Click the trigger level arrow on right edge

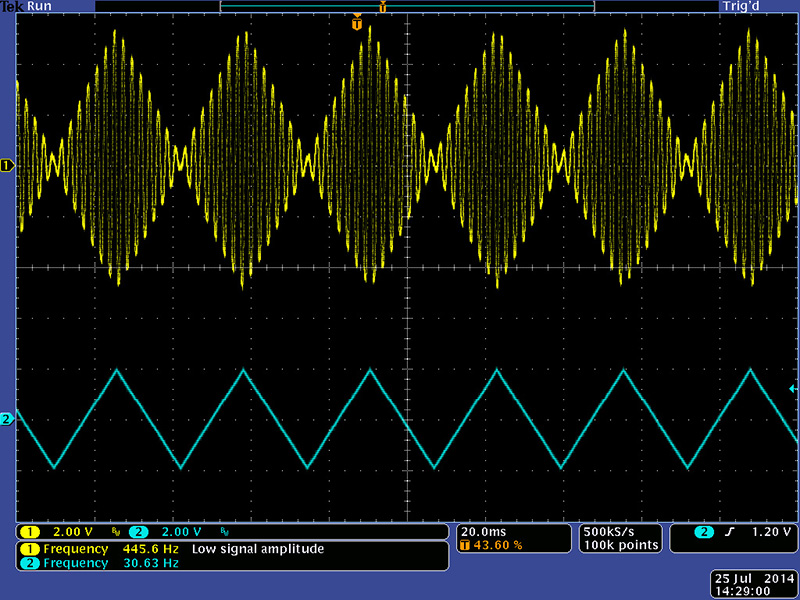[793, 388]
